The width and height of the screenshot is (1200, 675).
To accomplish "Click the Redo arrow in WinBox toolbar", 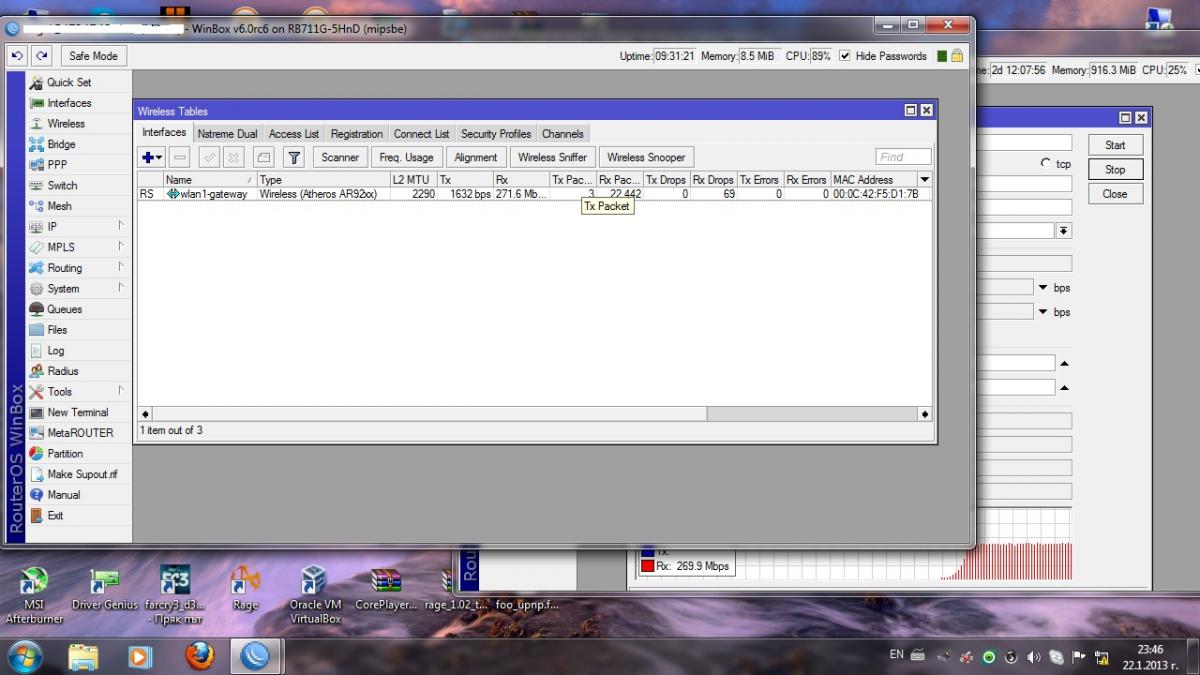I will pos(42,56).
